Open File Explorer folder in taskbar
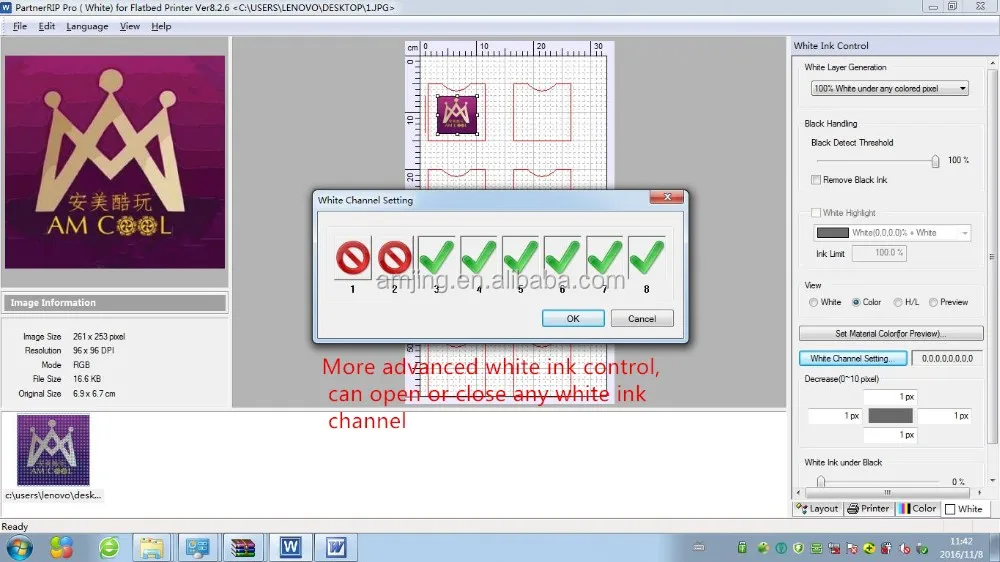The height and width of the screenshot is (562, 1000). click(x=152, y=547)
